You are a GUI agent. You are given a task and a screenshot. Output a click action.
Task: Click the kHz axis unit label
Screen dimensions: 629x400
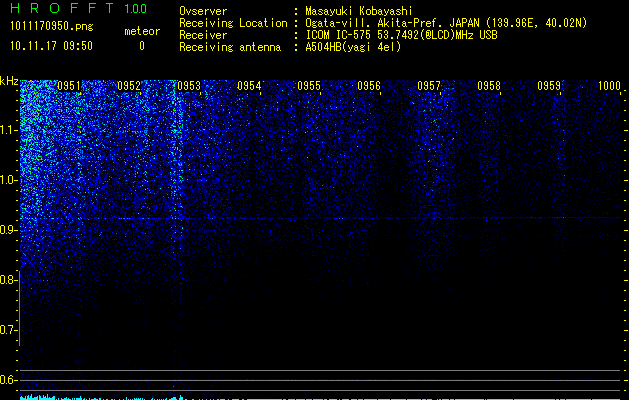tap(9, 81)
